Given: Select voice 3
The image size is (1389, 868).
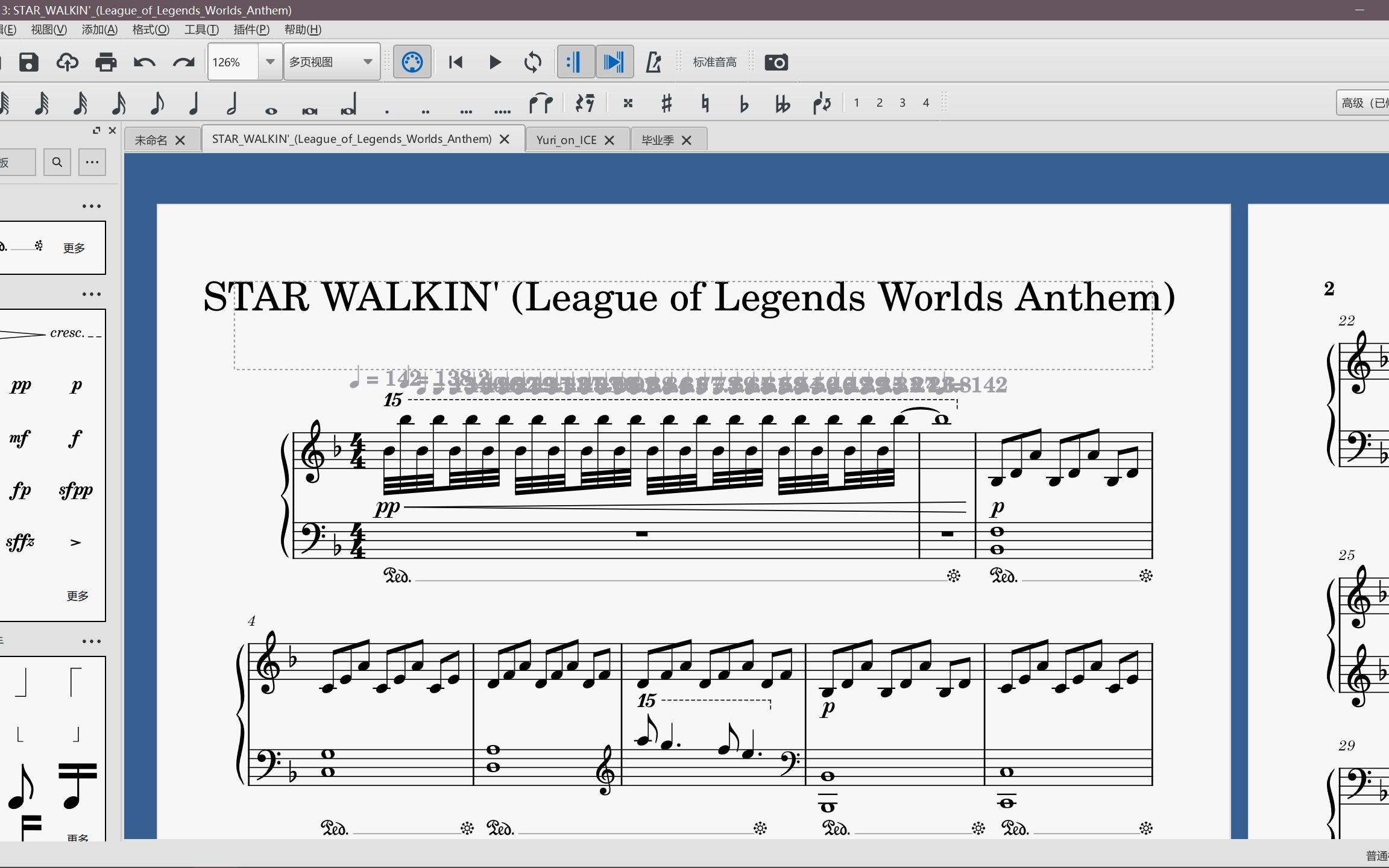Looking at the screenshot, I should [902, 103].
